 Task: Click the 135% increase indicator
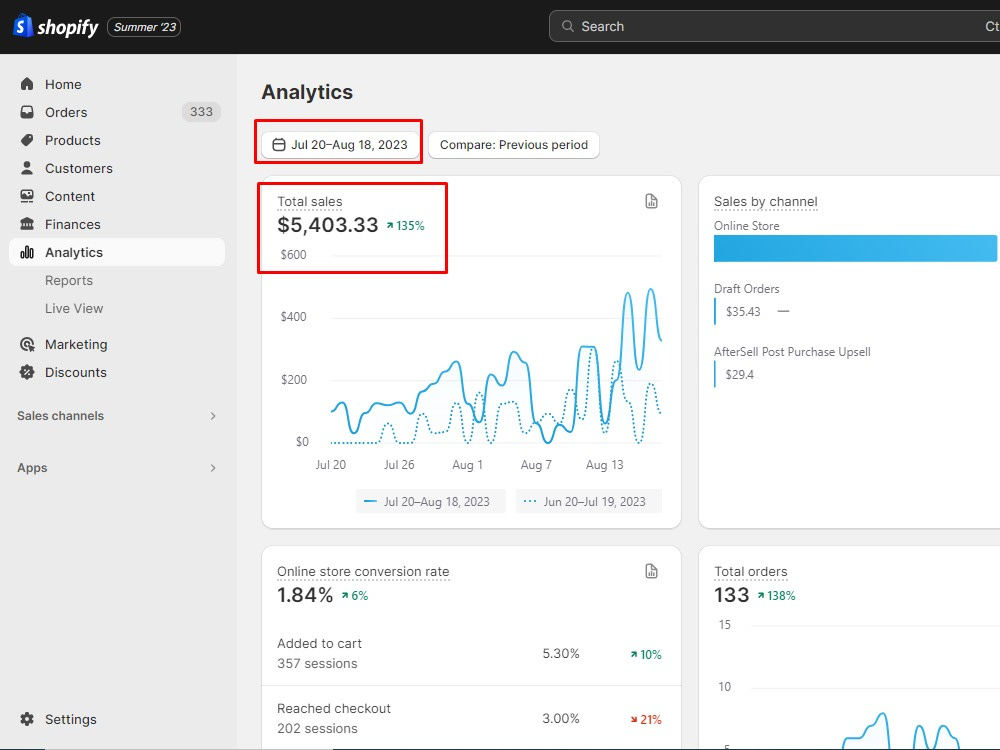pyautogui.click(x=406, y=226)
